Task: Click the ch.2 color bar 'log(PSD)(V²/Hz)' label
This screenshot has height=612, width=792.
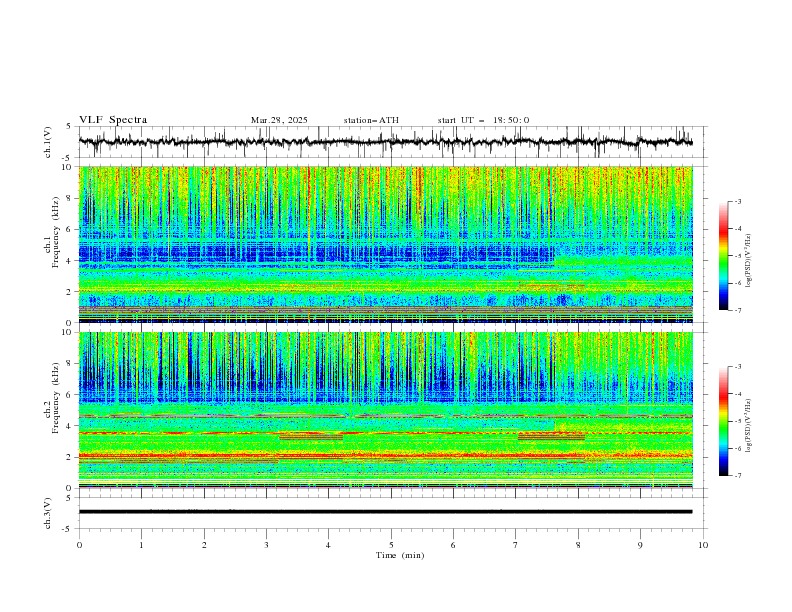Action: tap(749, 425)
